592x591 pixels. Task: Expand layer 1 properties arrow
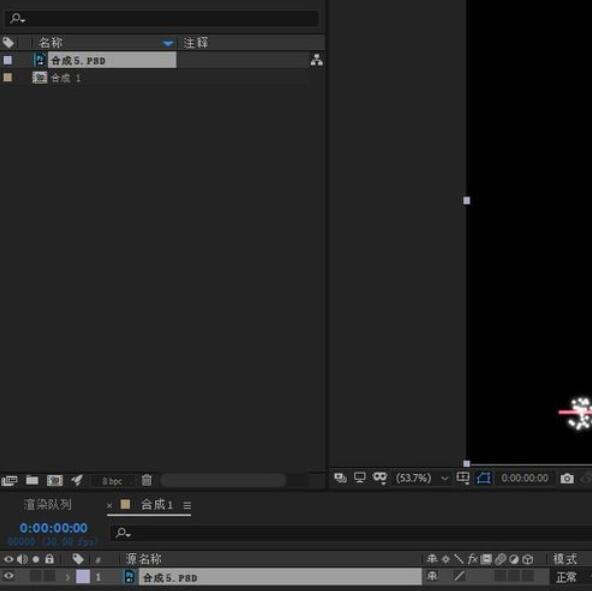(68, 577)
